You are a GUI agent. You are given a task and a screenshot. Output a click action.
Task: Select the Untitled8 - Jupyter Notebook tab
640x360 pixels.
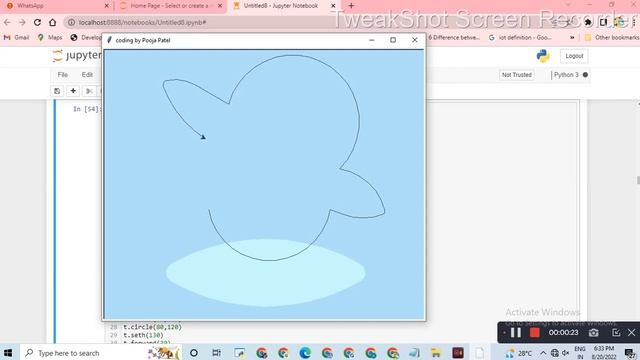283,6
